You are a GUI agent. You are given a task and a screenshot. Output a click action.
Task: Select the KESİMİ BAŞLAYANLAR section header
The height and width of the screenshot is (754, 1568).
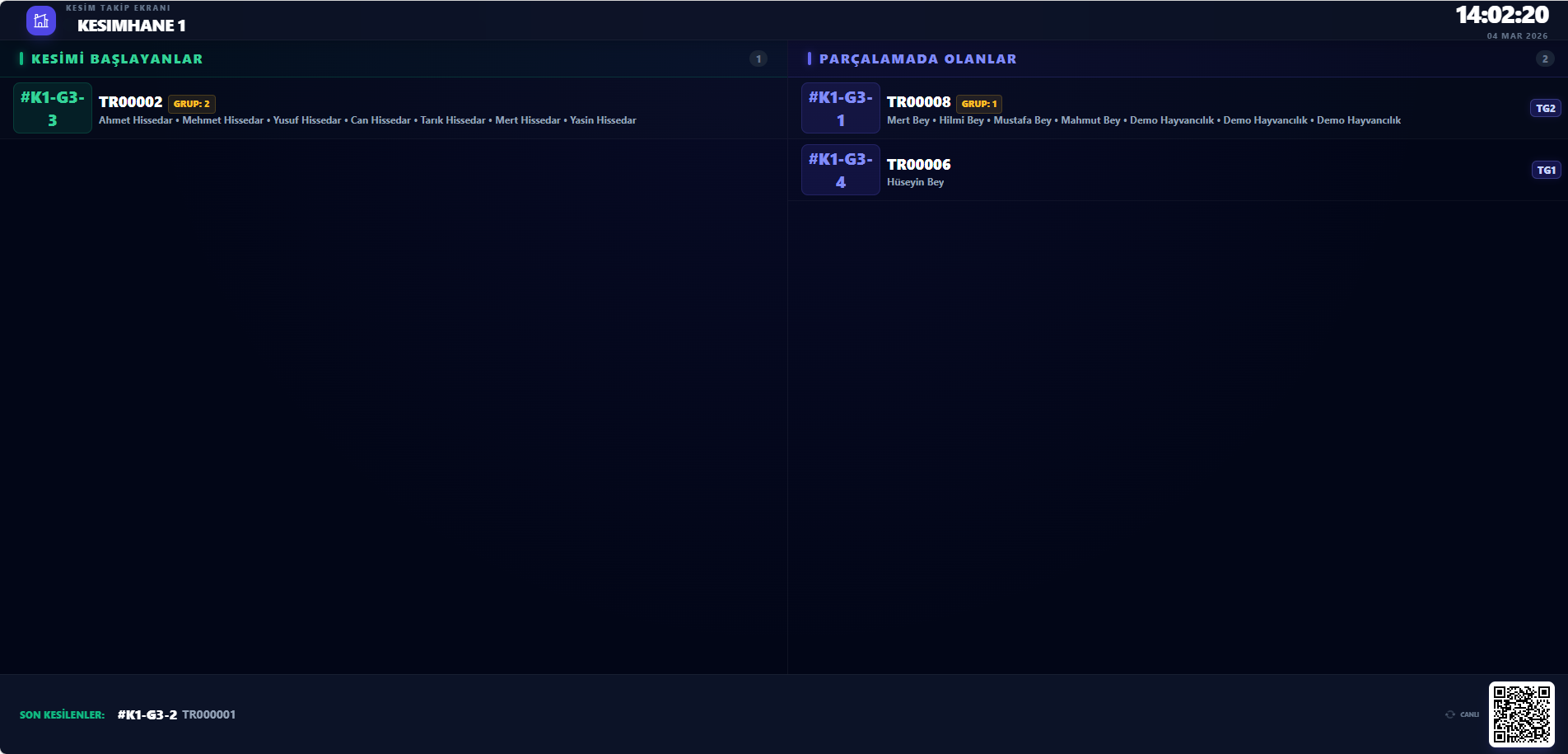[x=117, y=59]
